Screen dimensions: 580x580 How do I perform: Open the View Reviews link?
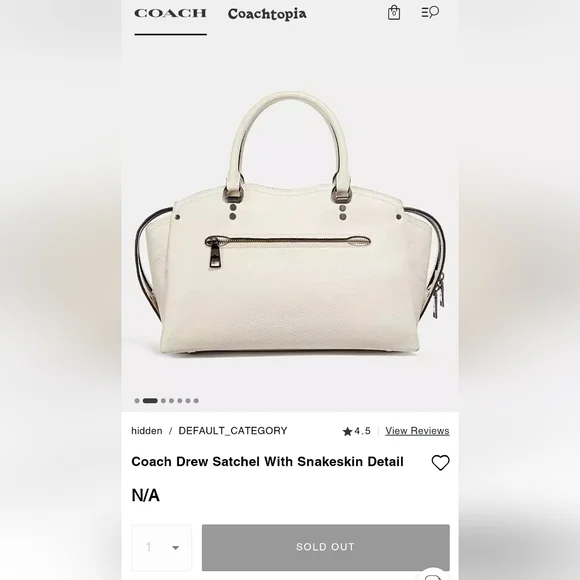tap(417, 431)
